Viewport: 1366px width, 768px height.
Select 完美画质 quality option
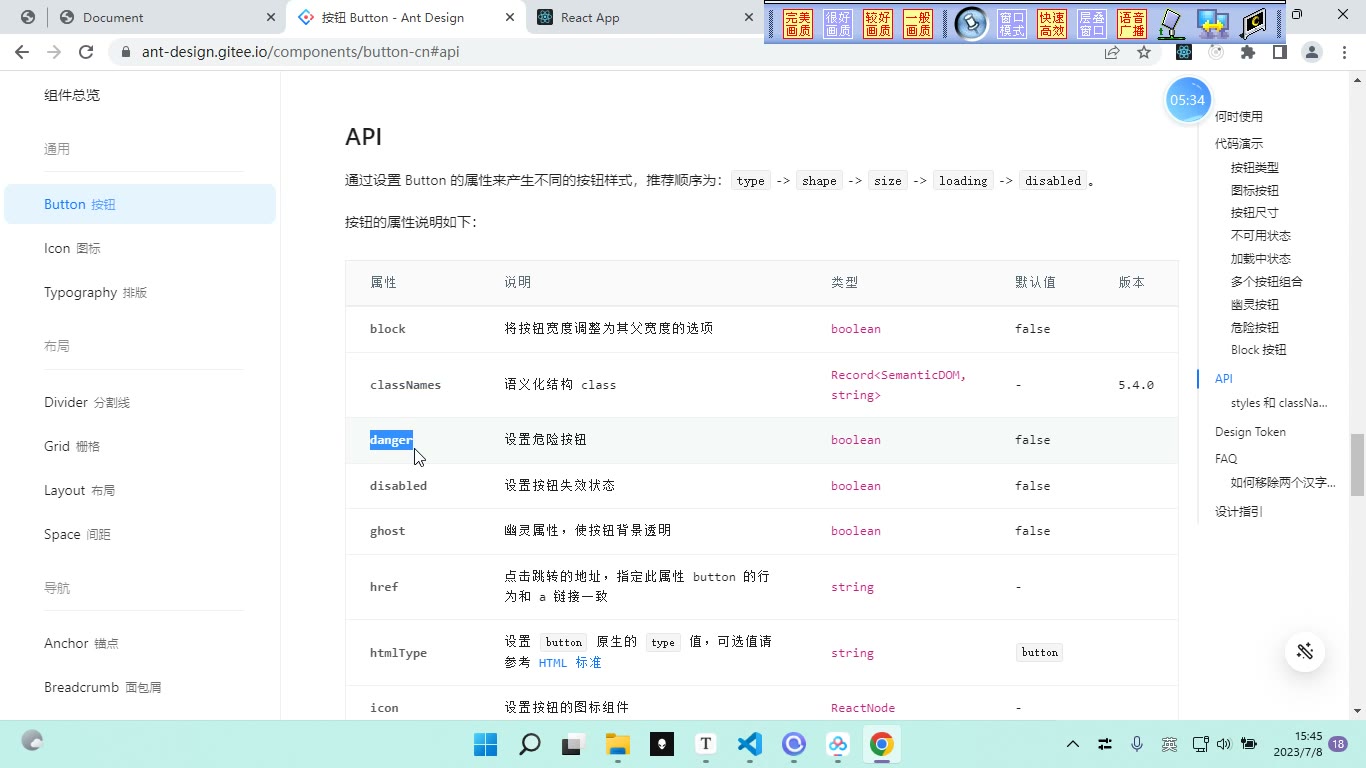[798, 24]
